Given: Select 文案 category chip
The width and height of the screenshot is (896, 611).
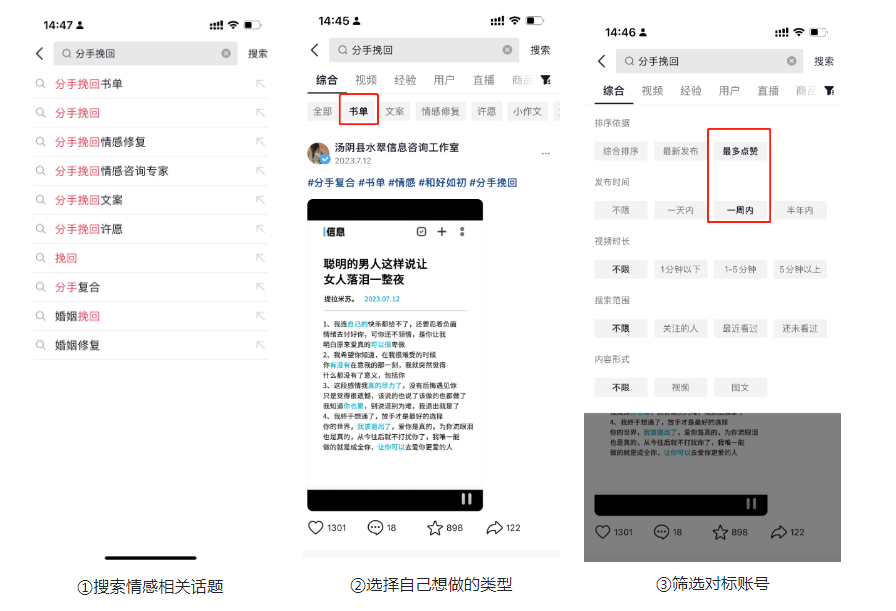Looking at the screenshot, I should click(394, 111).
